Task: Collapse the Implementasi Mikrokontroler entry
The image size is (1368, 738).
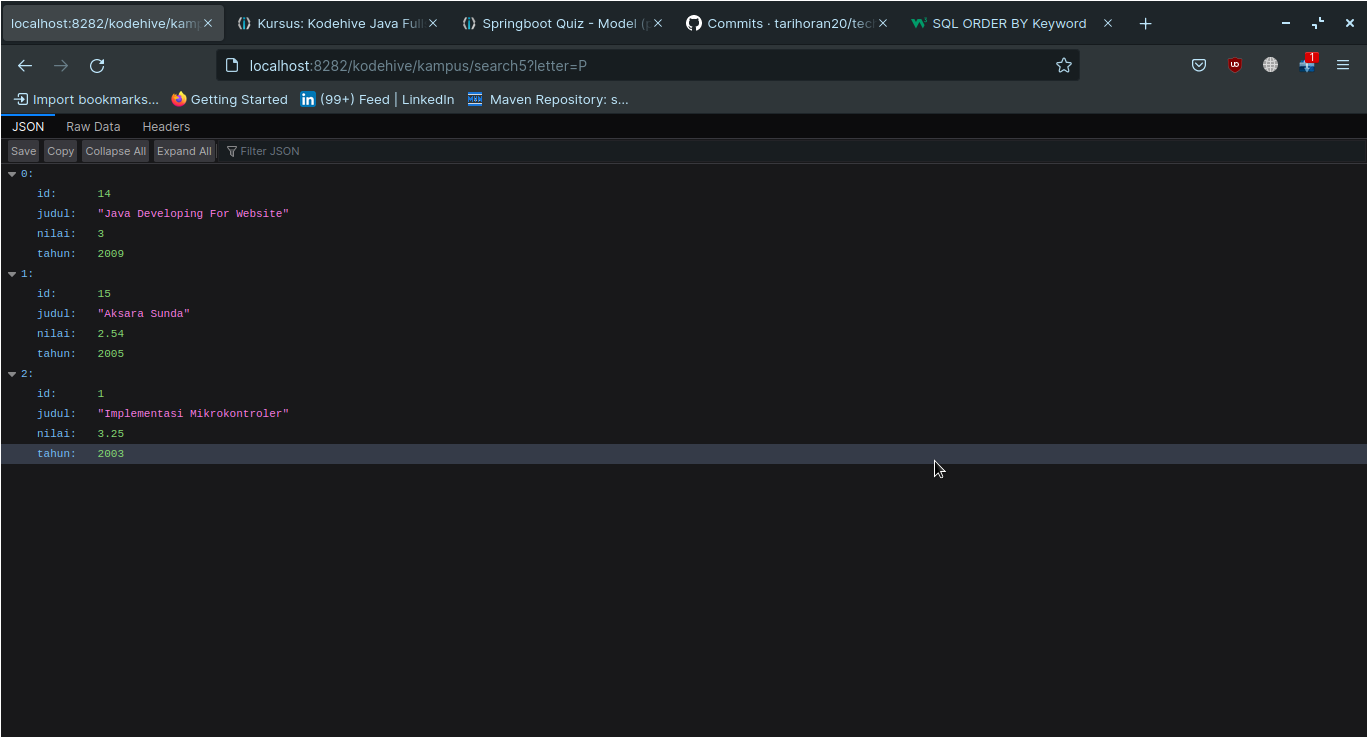Action: tap(11, 373)
